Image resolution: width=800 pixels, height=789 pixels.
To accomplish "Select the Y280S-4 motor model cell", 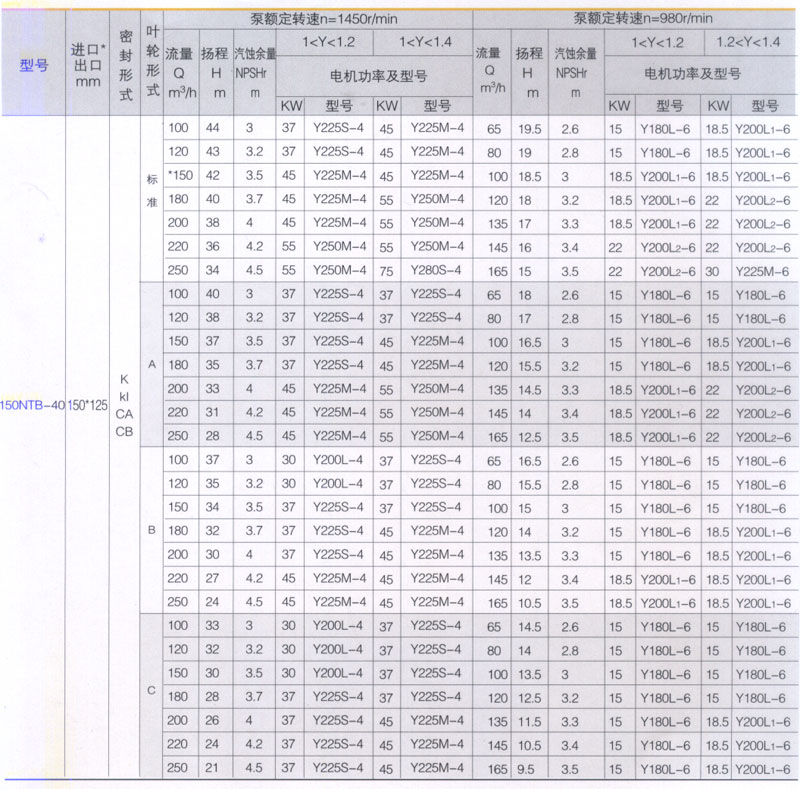I will click(x=436, y=269).
